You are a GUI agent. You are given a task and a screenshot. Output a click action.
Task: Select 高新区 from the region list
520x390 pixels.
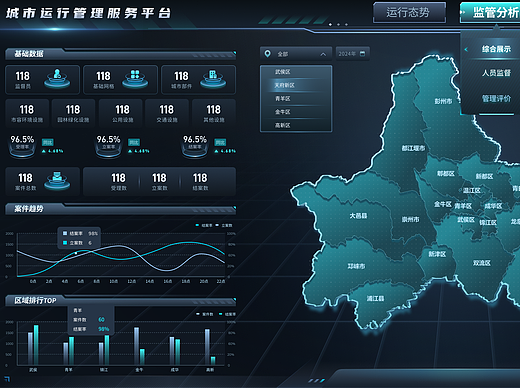pos(296,125)
